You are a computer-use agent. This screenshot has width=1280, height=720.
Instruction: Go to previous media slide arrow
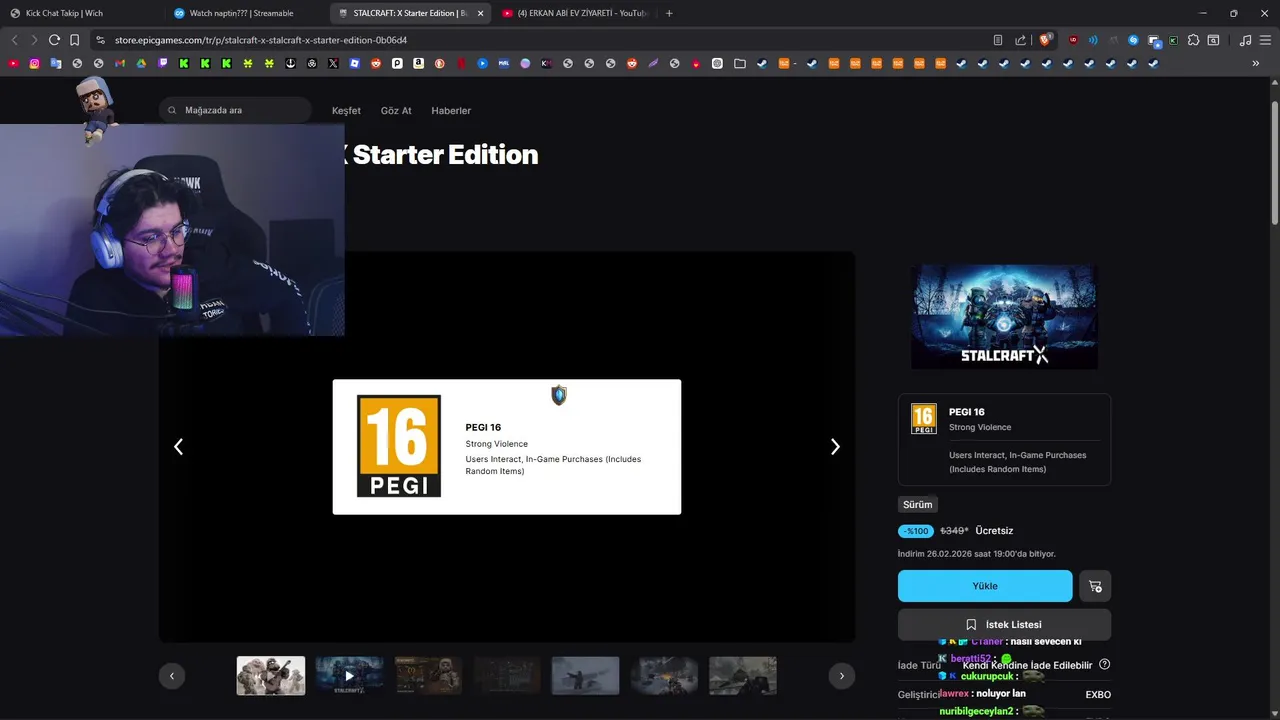[178, 447]
